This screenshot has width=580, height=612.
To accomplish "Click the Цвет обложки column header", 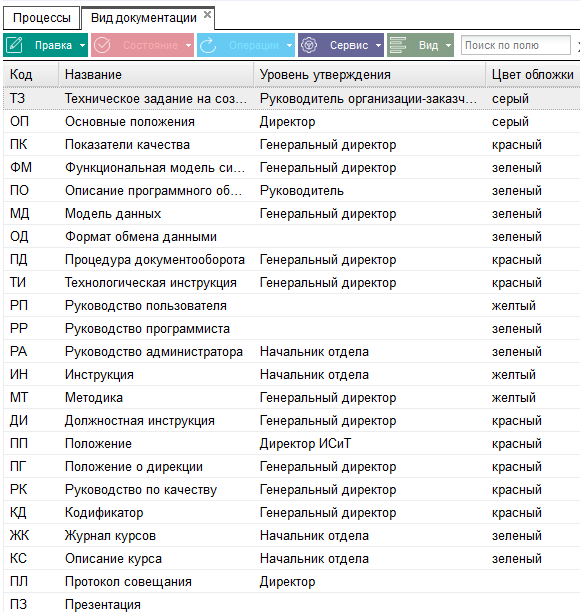I will coord(533,75).
